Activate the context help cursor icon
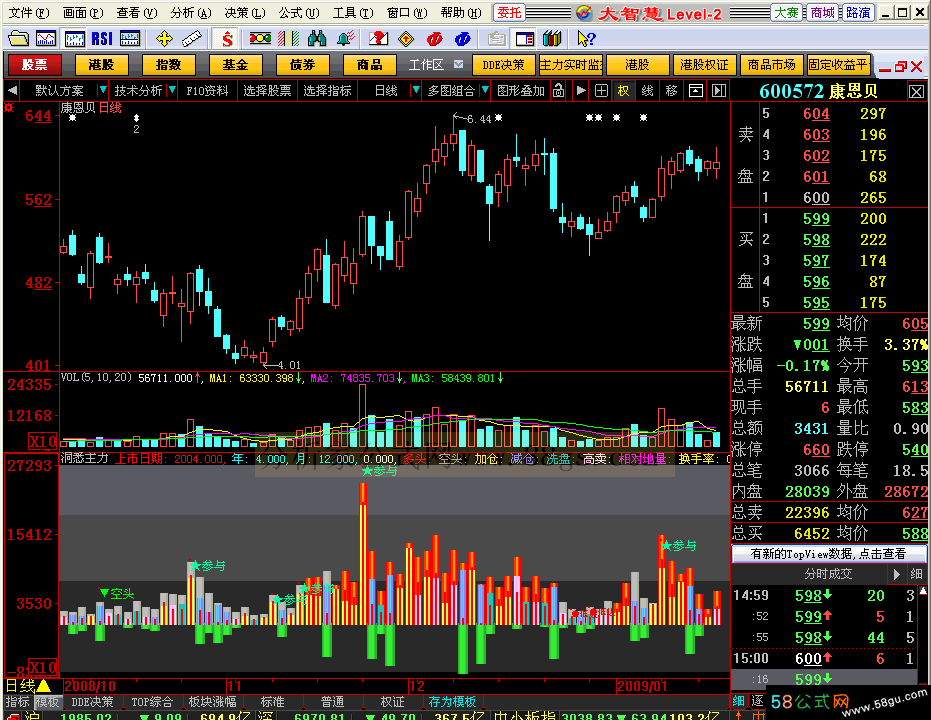The width and height of the screenshot is (931, 720). point(586,39)
